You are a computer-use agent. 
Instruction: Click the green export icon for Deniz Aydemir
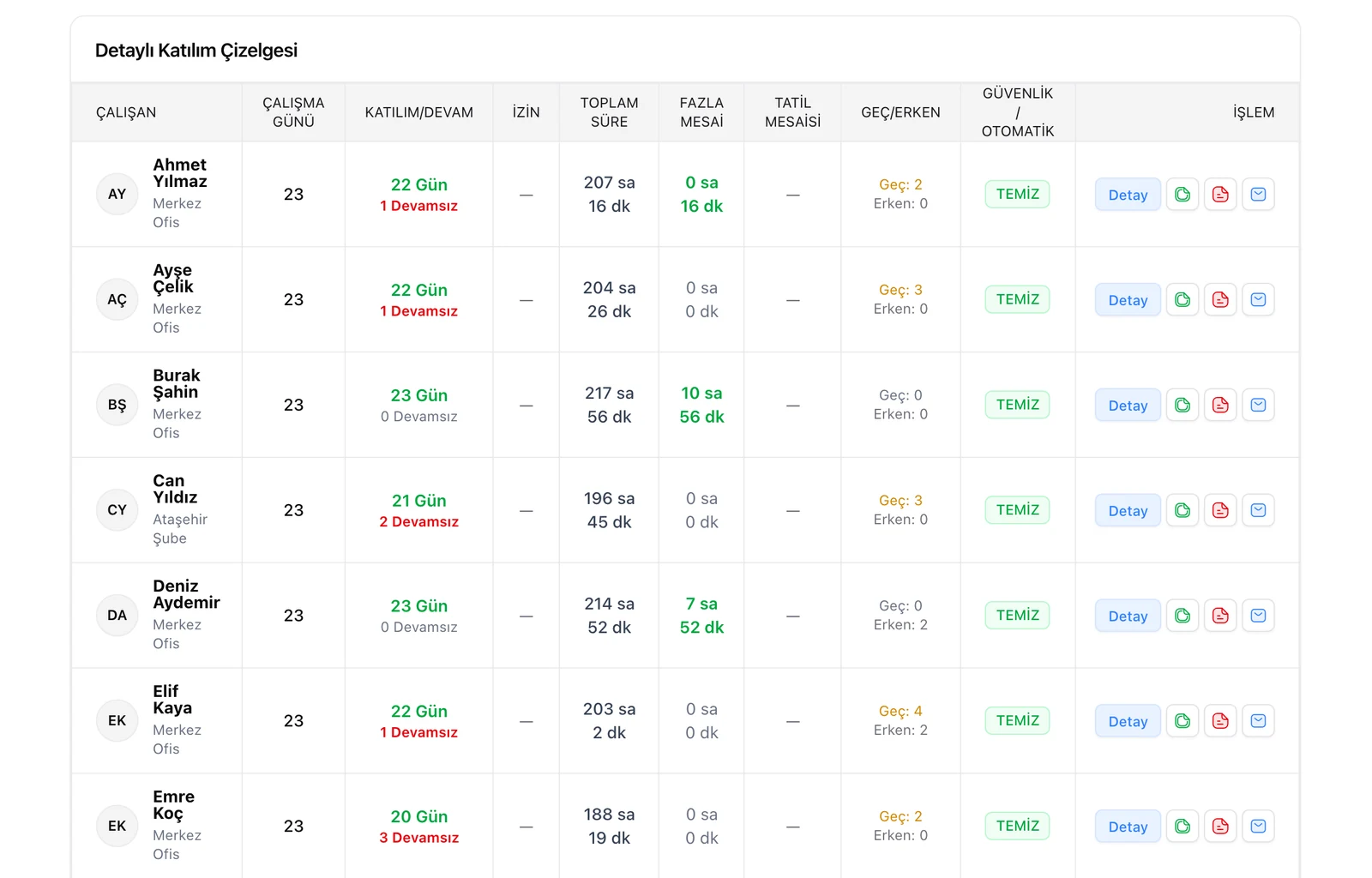point(1182,616)
